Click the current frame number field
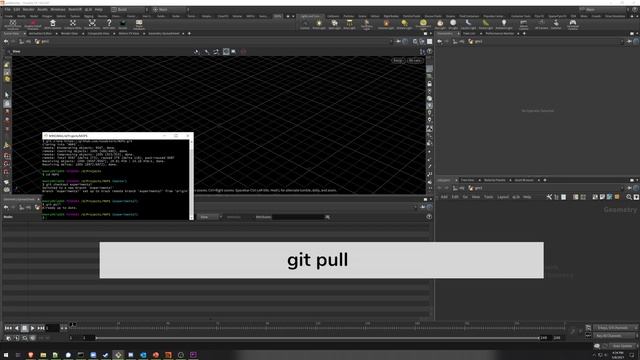This screenshot has width=640, height=360. click(x=52, y=328)
